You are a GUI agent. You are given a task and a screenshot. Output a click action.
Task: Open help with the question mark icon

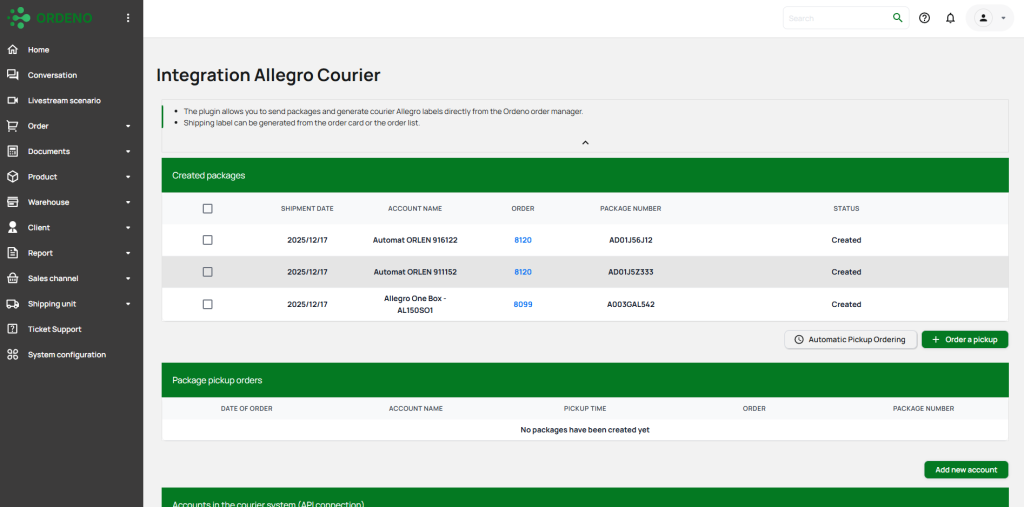tap(924, 18)
